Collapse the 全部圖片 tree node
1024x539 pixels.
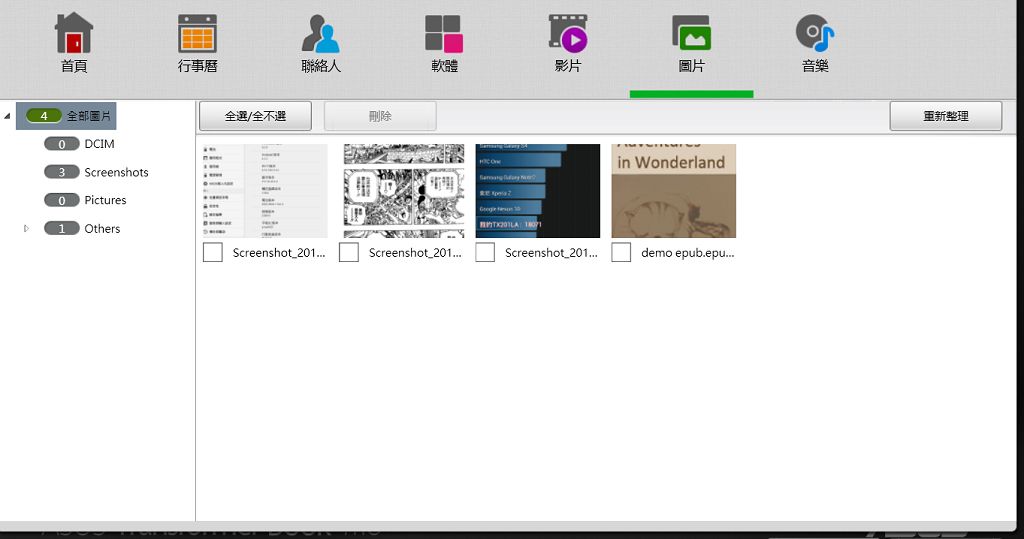click(7, 116)
